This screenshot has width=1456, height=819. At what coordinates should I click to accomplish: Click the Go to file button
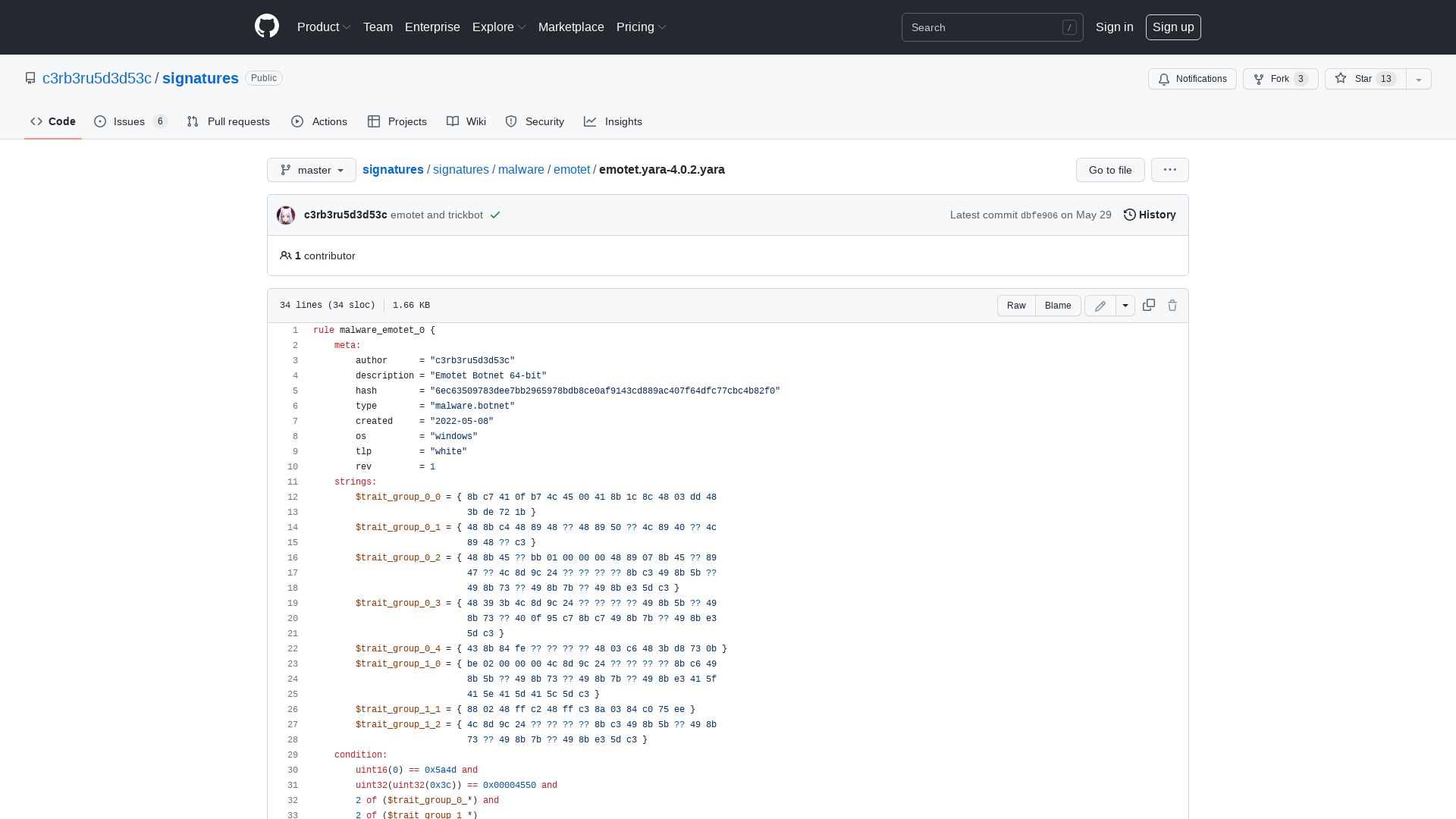tap(1109, 170)
